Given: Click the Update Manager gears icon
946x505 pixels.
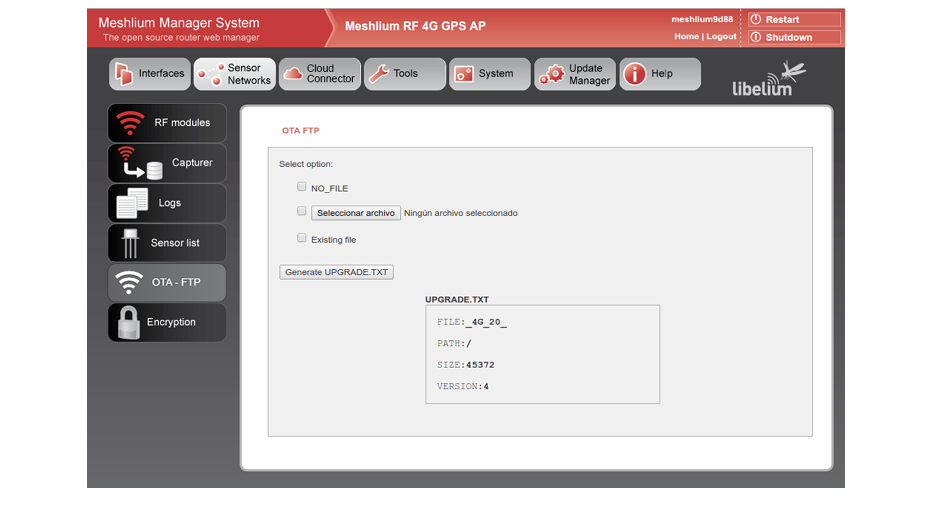Looking at the screenshot, I should pos(551,74).
